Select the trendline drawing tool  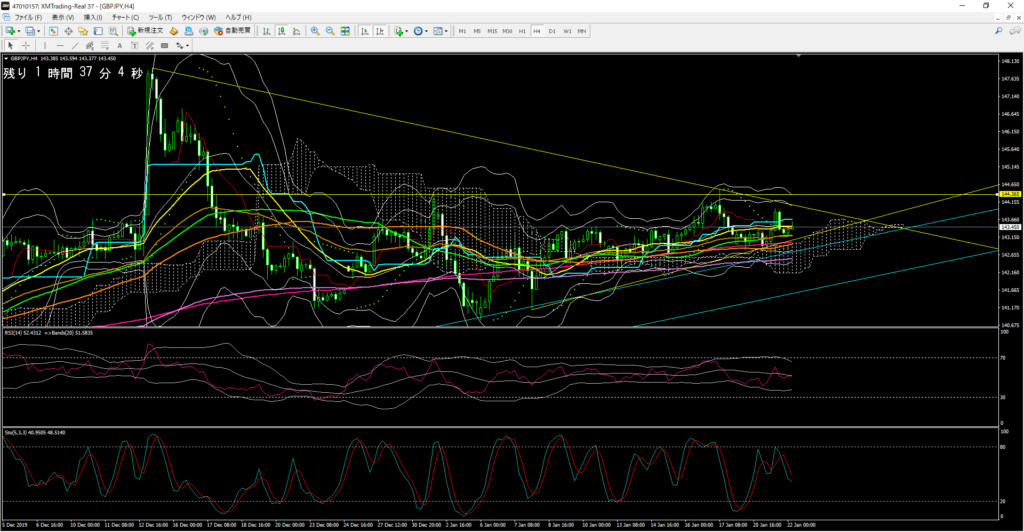pyautogui.click(x=74, y=46)
